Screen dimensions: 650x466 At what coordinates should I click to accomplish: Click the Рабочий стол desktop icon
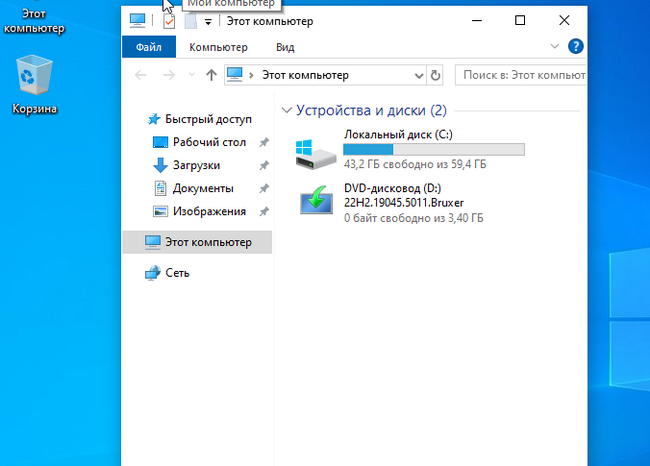(160, 142)
